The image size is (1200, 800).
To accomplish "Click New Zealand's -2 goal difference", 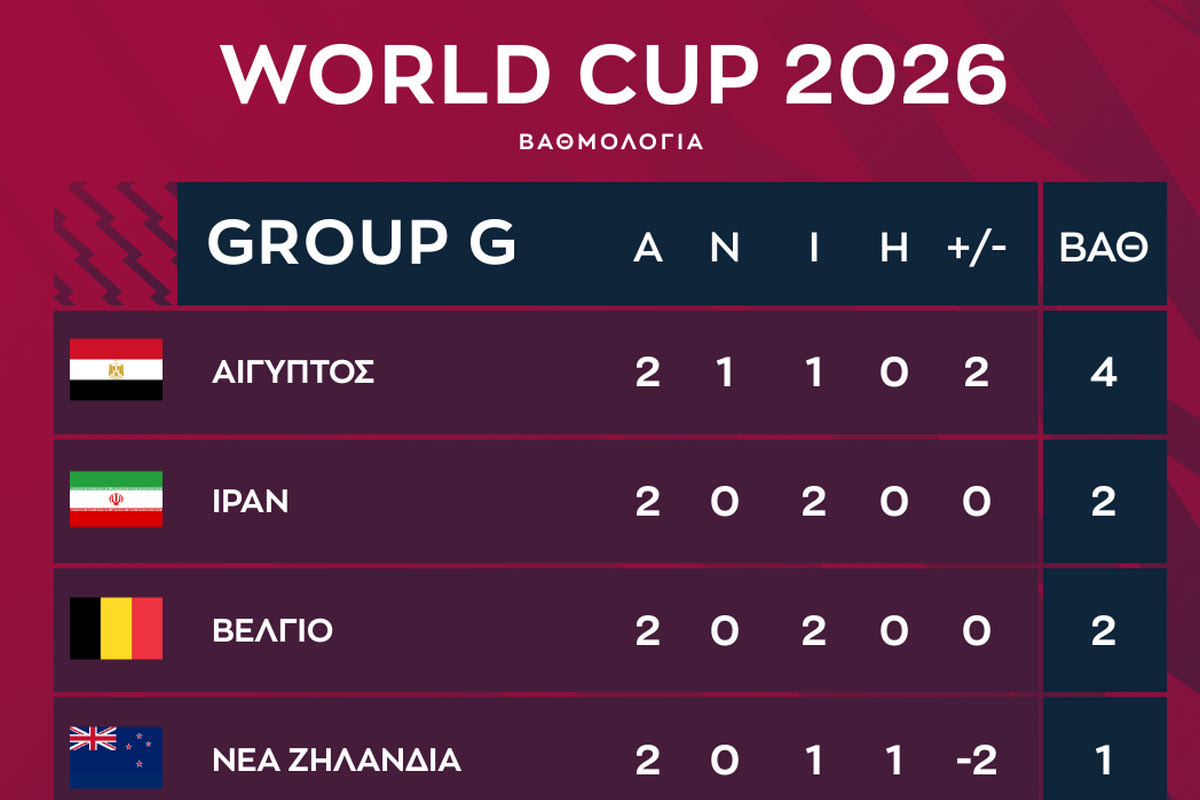I will tap(976, 760).
